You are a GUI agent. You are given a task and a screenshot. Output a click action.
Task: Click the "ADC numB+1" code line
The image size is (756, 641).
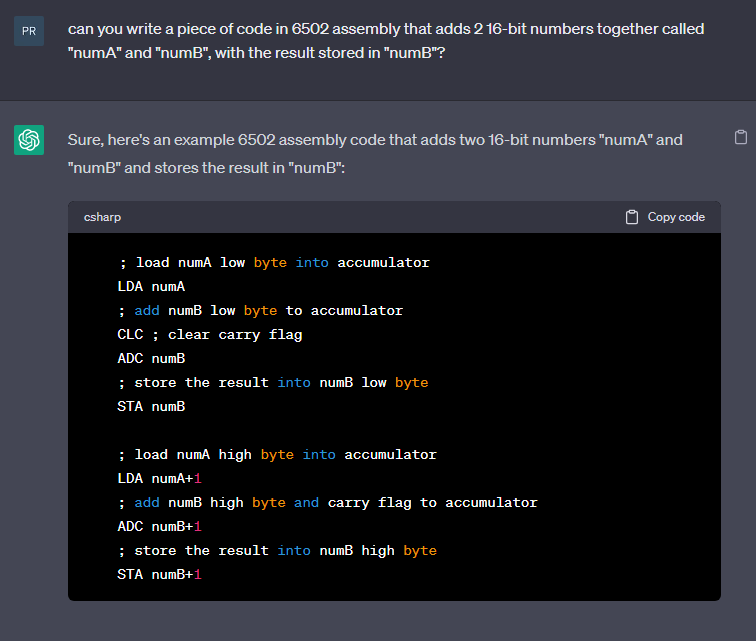159,527
